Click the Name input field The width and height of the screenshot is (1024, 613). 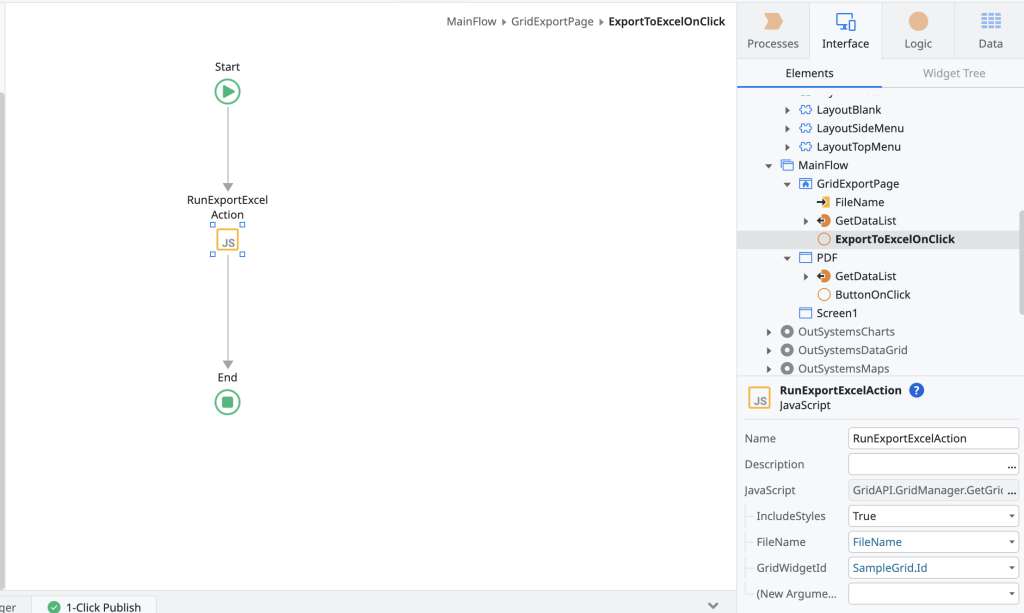(x=932, y=438)
